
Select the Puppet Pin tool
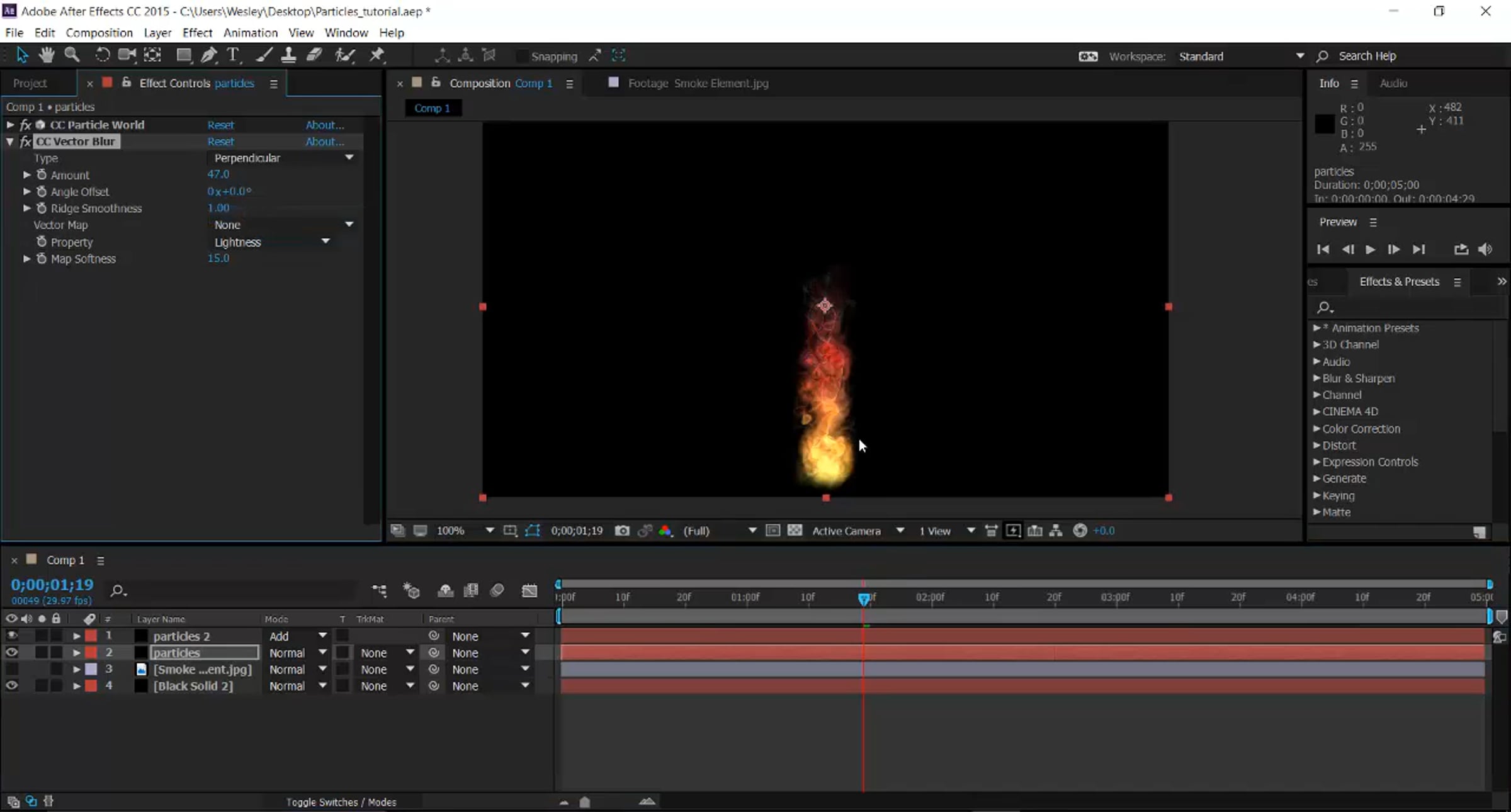tap(376, 55)
